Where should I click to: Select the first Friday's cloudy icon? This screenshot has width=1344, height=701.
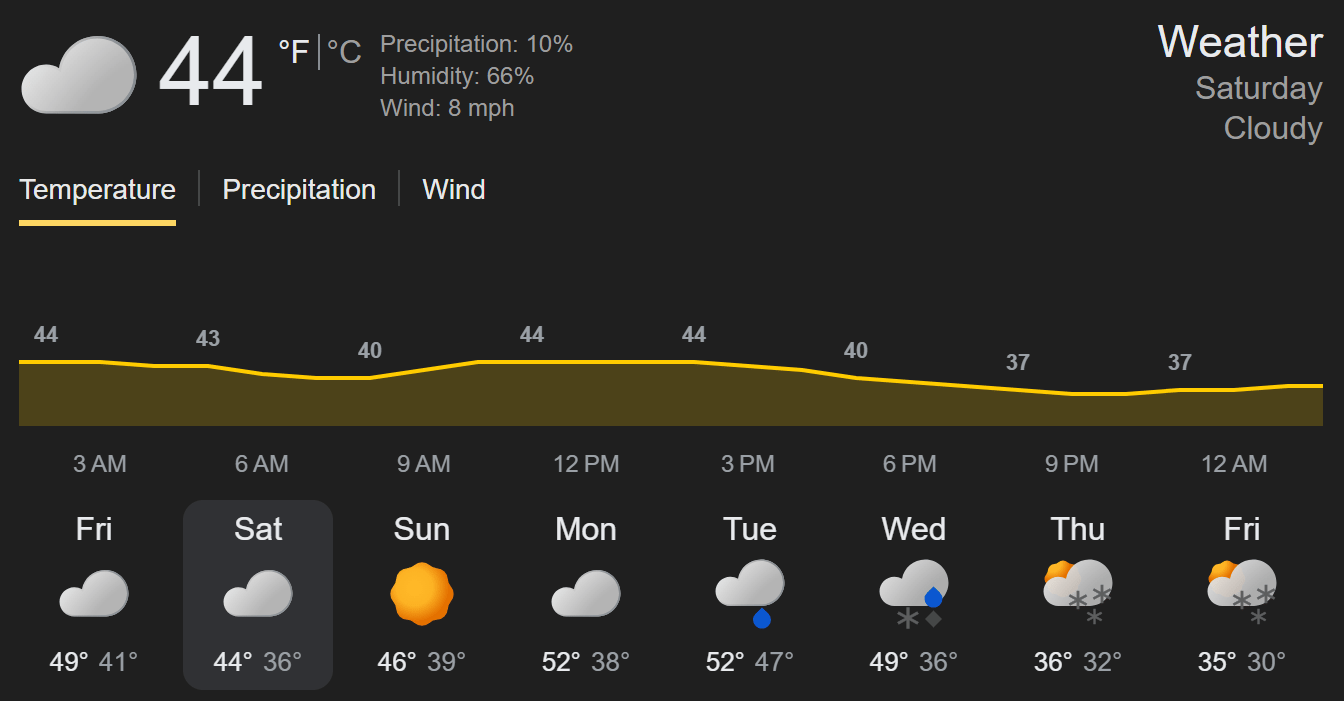[94, 593]
